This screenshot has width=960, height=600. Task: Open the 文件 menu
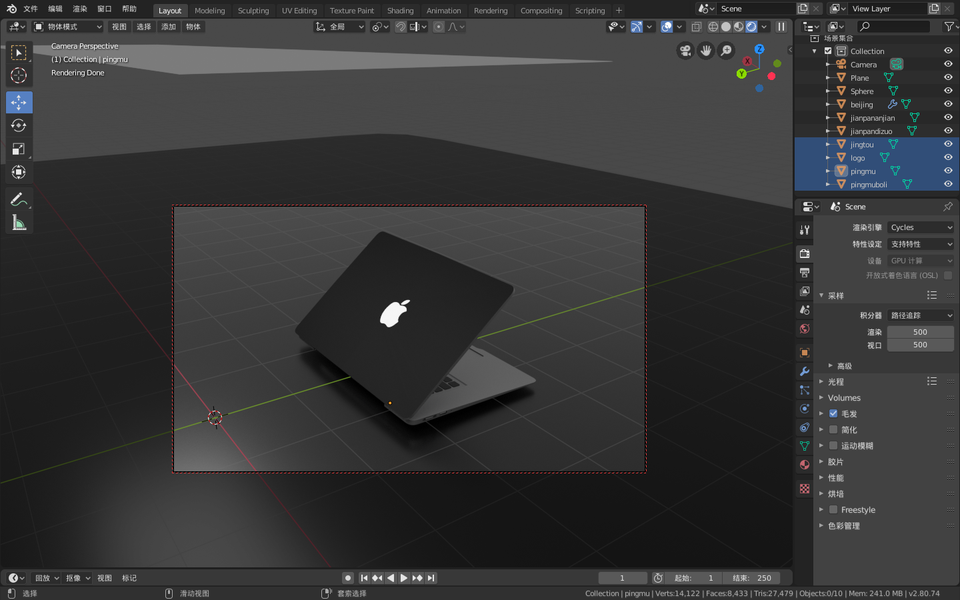[30, 9]
